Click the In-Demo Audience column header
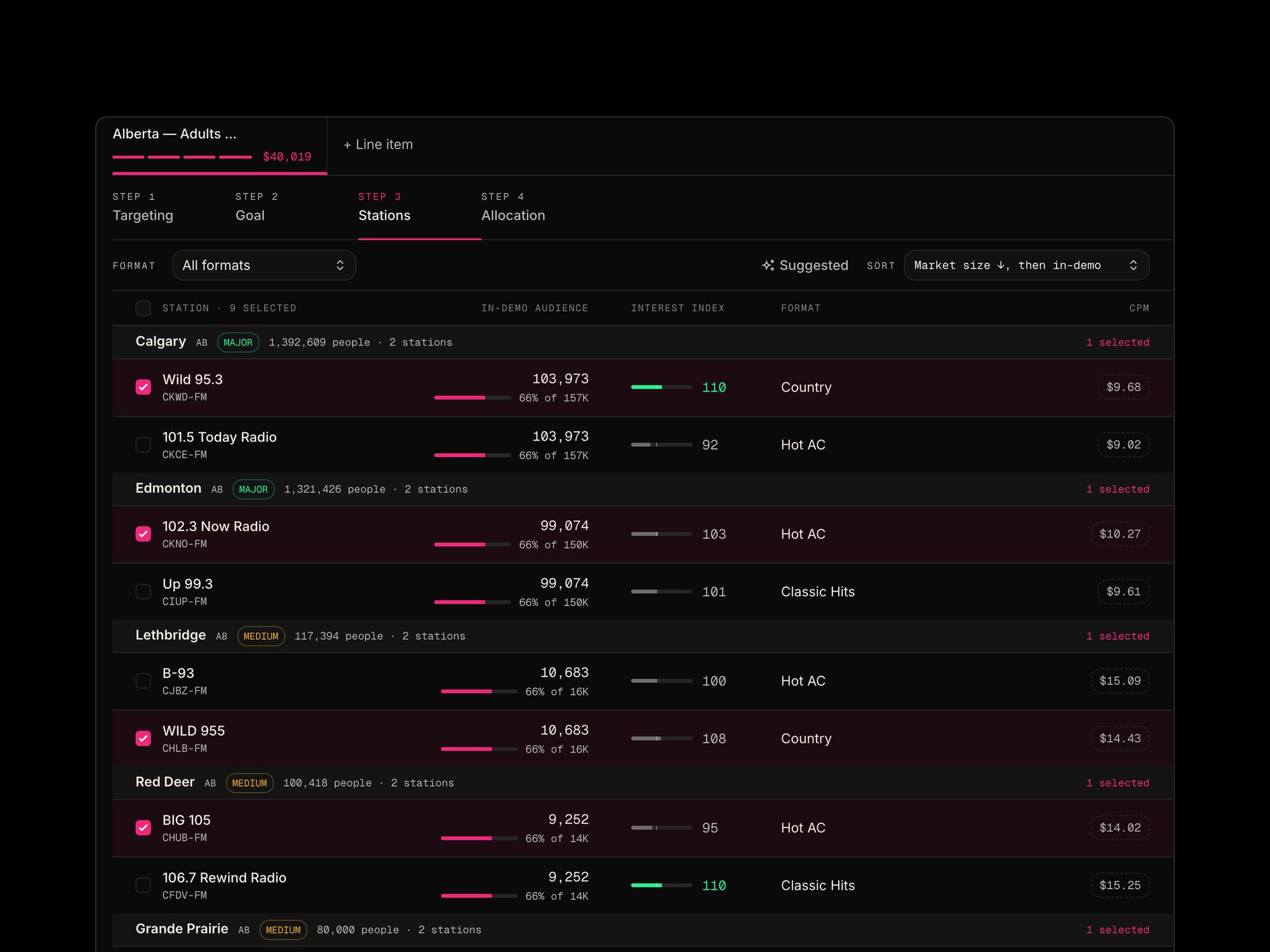The image size is (1270, 952). (535, 308)
